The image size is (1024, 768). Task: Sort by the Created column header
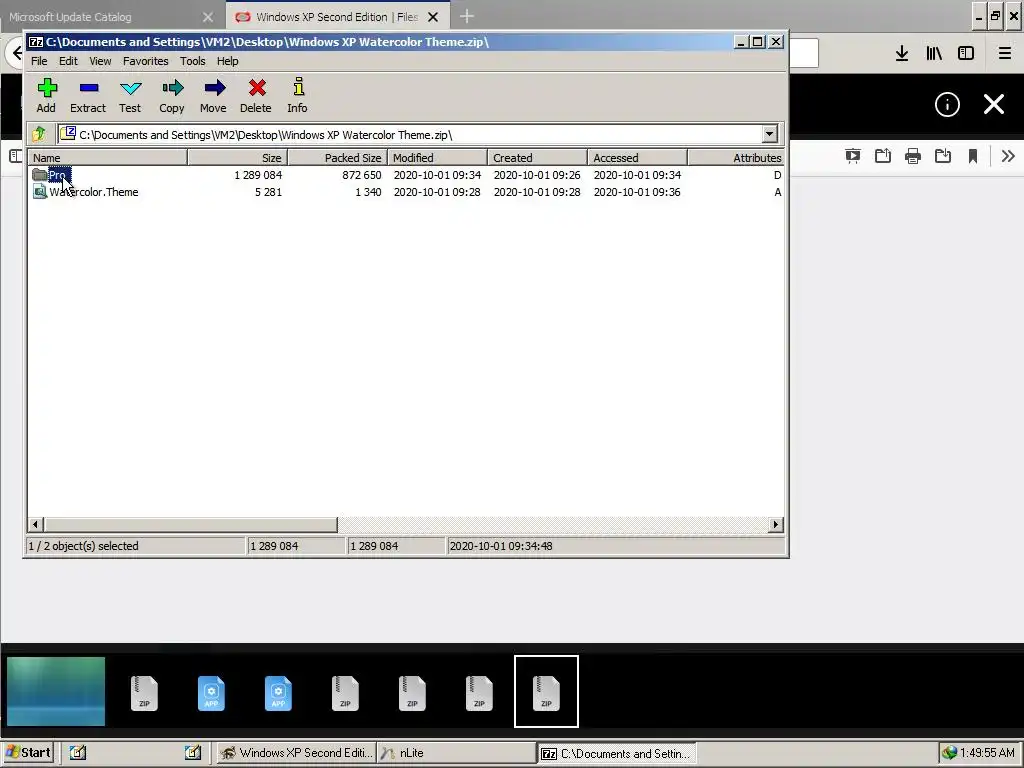[x=537, y=157]
